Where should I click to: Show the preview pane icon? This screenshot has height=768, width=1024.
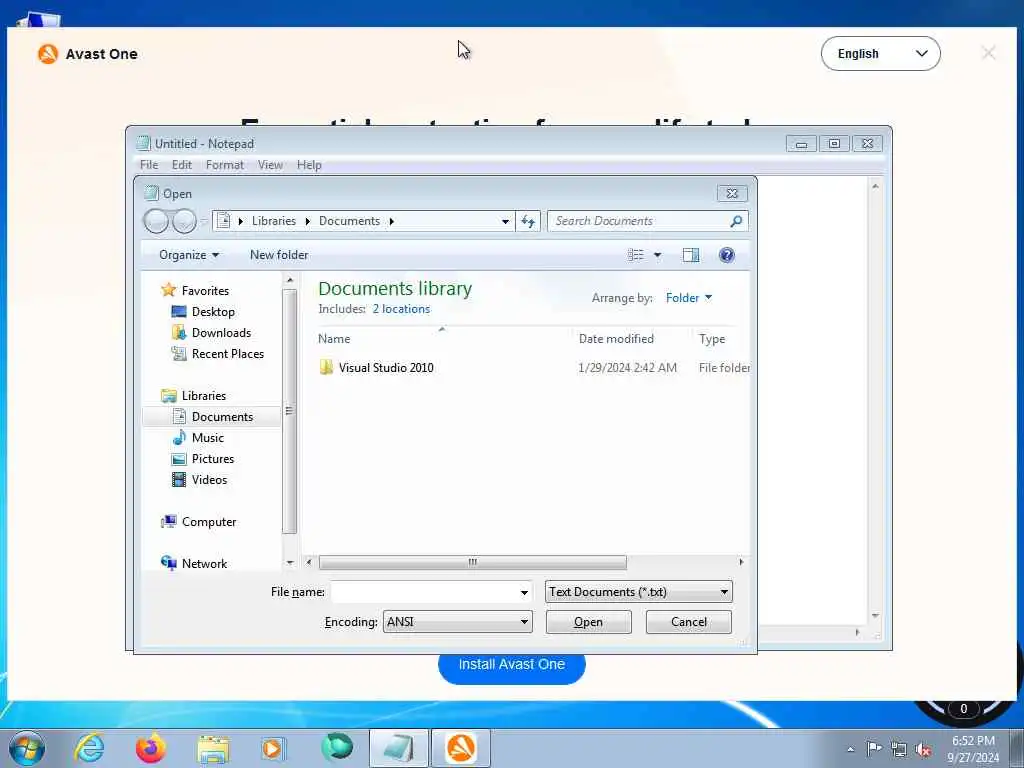coord(691,255)
